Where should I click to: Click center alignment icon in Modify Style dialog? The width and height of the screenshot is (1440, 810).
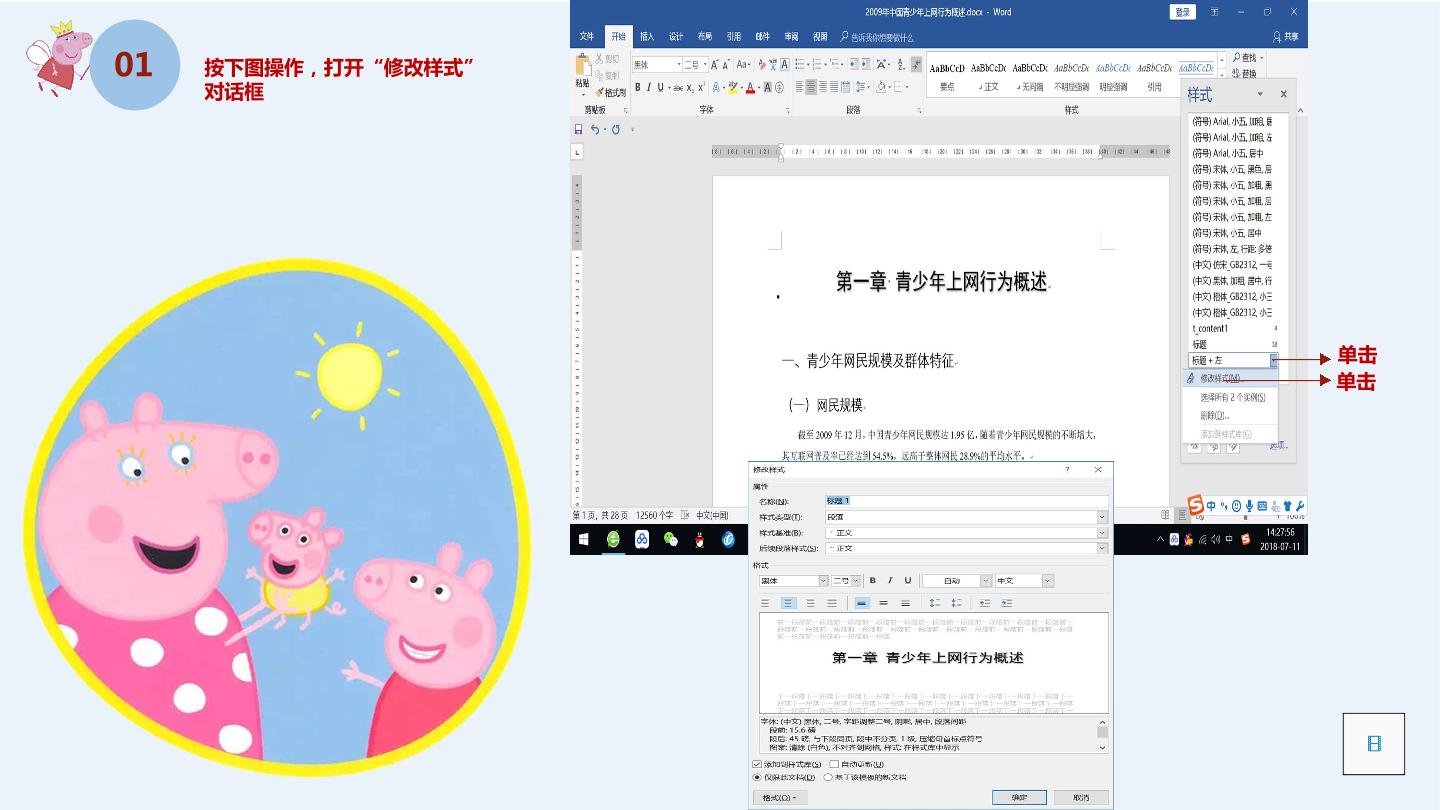click(x=788, y=603)
